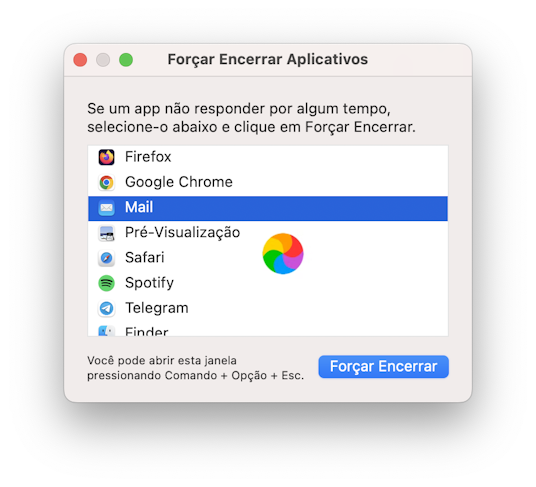Click the Forçar Encerrar button
The height and width of the screenshot is (487, 536).
383,367
